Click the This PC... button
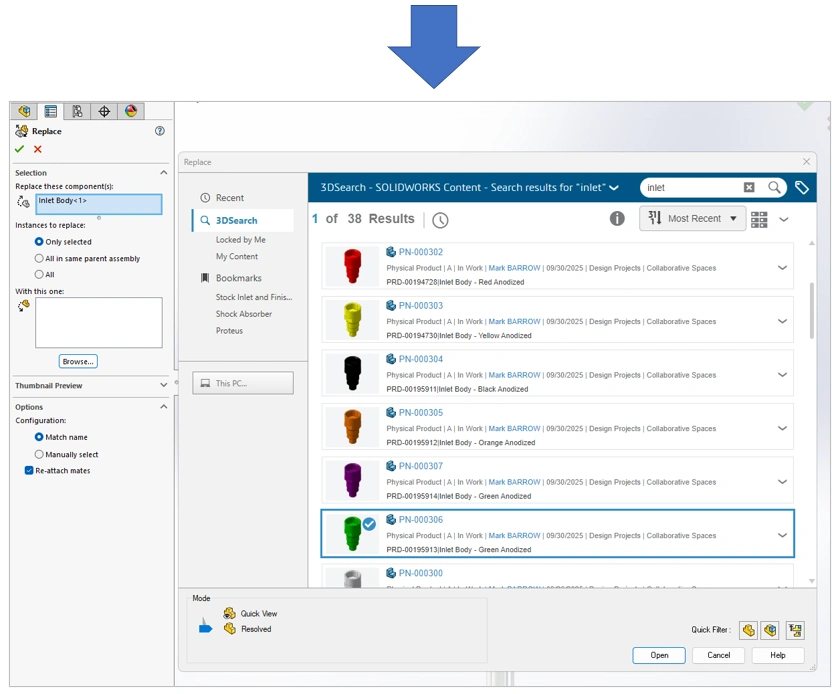Viewport: 840px width, 694px height. click(x=243, y=383)
